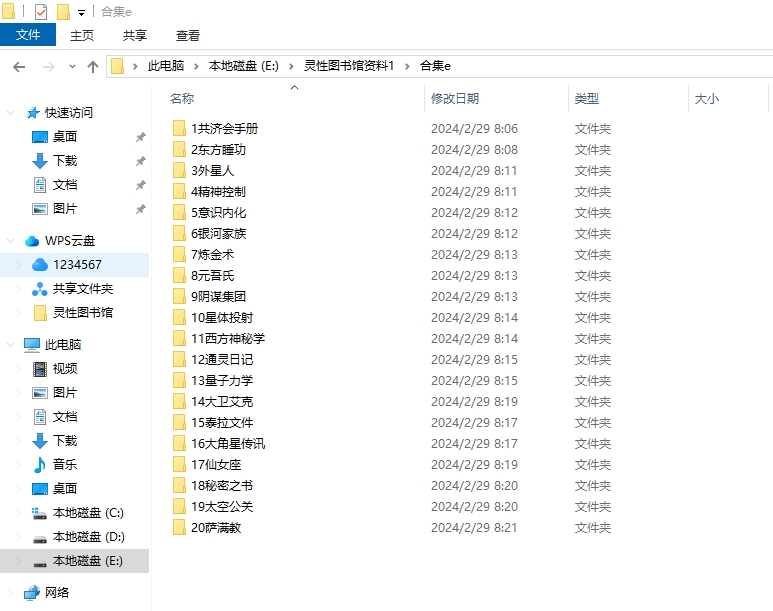Select folder 18秘密之书
This screenshot has height=611, width=773.
point(222,485)
